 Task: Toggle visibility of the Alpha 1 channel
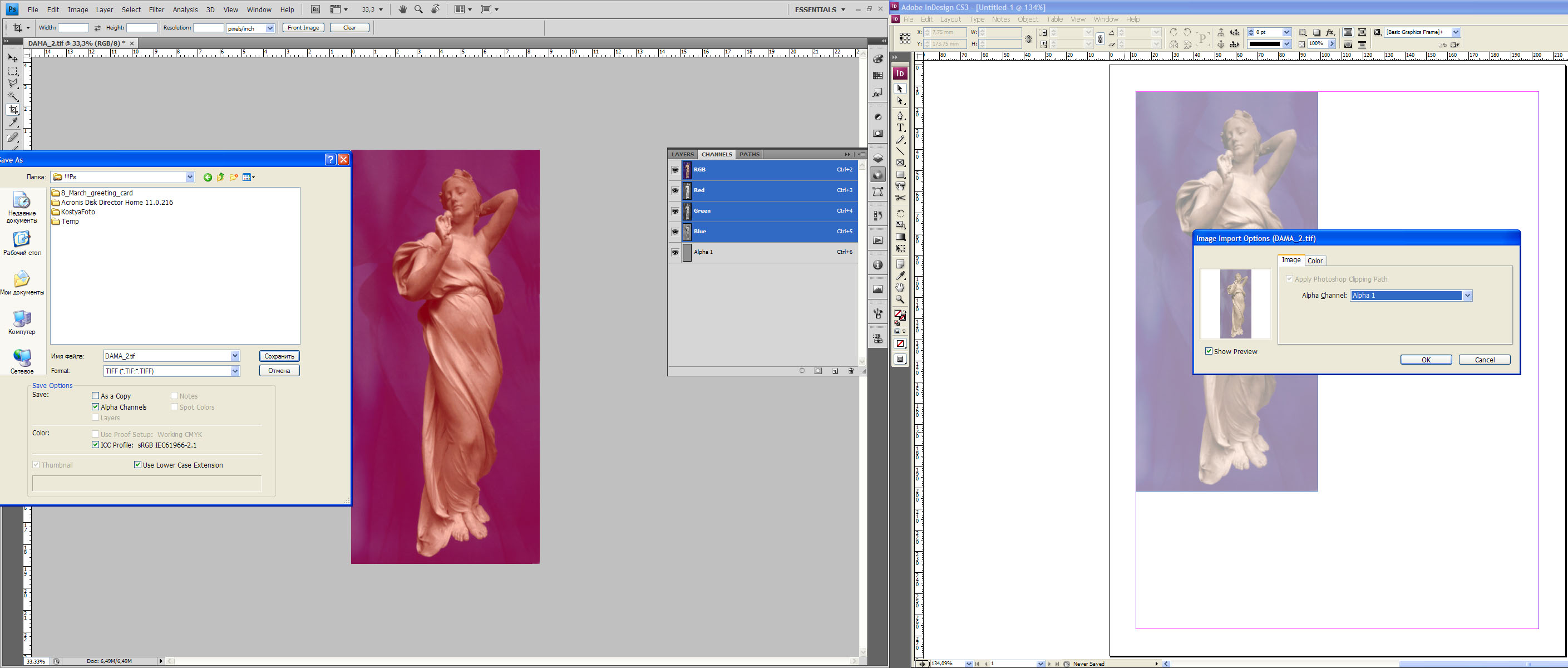(x=675, y=252)
